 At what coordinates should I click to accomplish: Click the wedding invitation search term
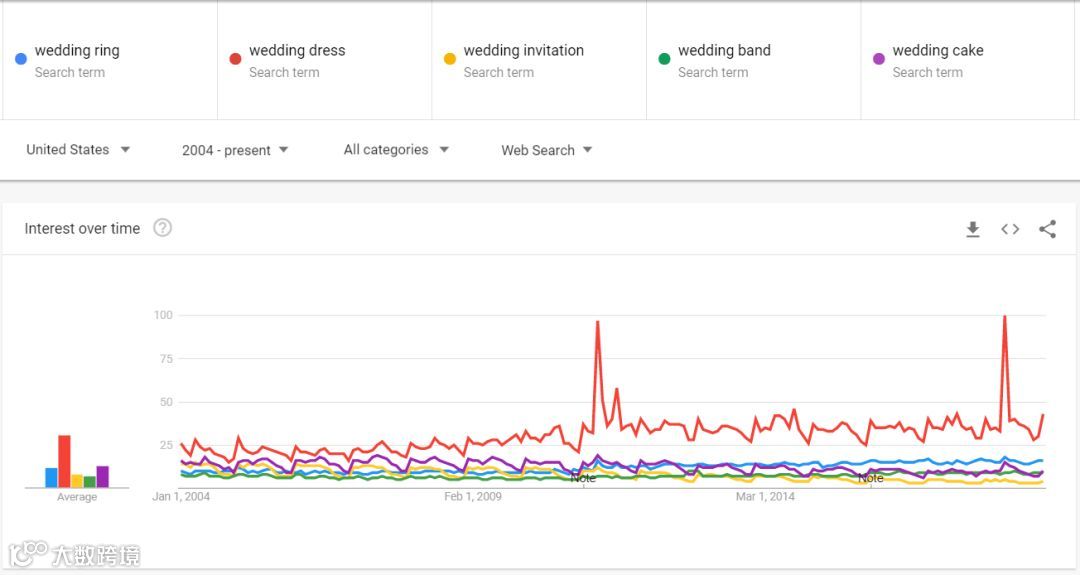[523, 51]
